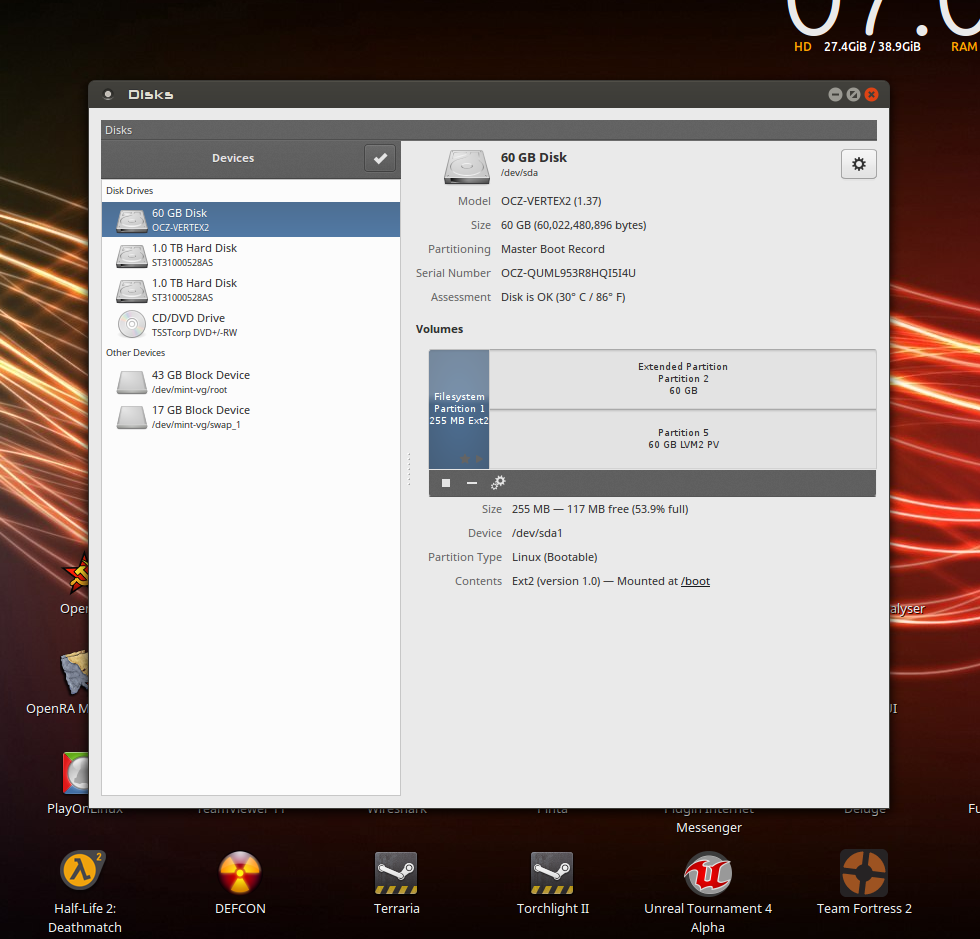Screen dimensions: 980x939
Task: Select the Extended Partition 2 volume
Action: 682,379
